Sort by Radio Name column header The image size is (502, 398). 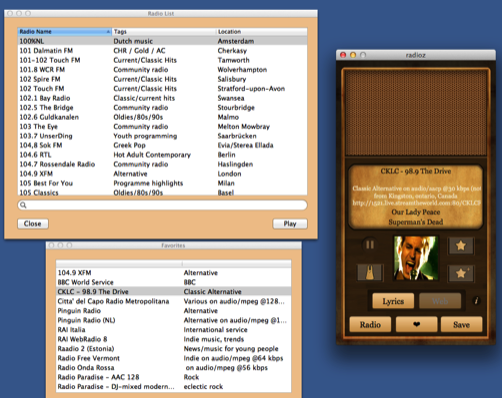[65, 32]
